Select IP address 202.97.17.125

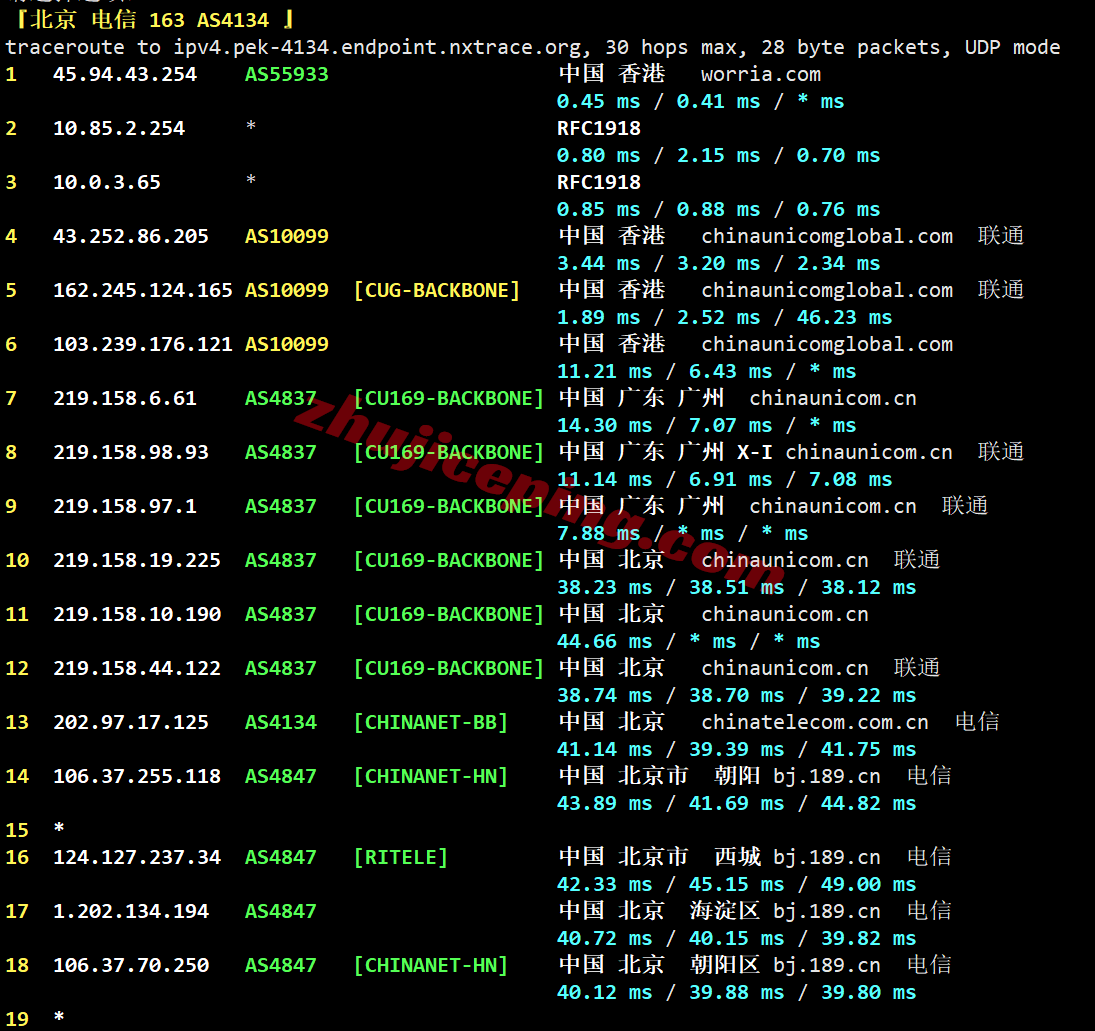pos(131,722)
